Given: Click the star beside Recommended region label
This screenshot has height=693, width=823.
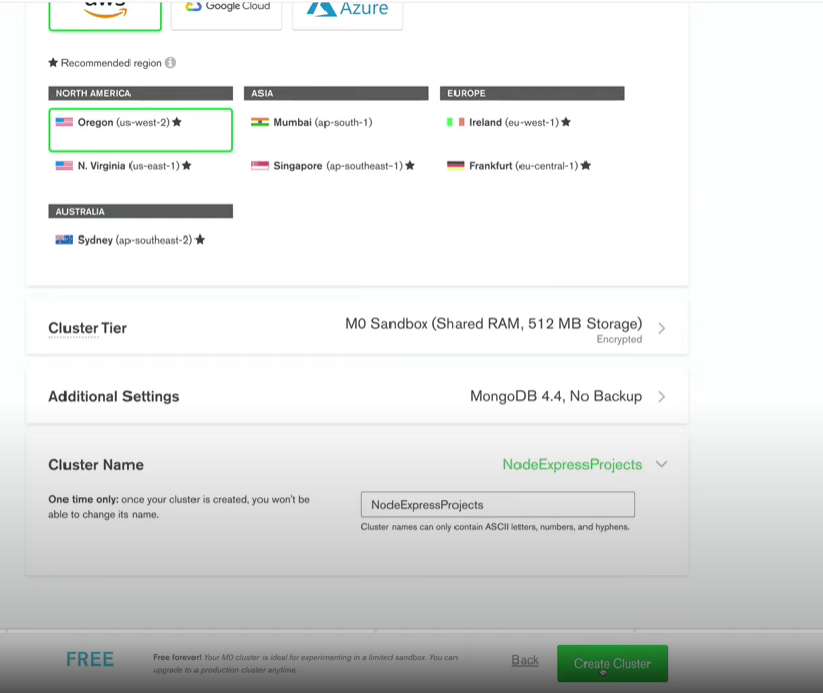Looking at the screenshot, I should [53, 62].
